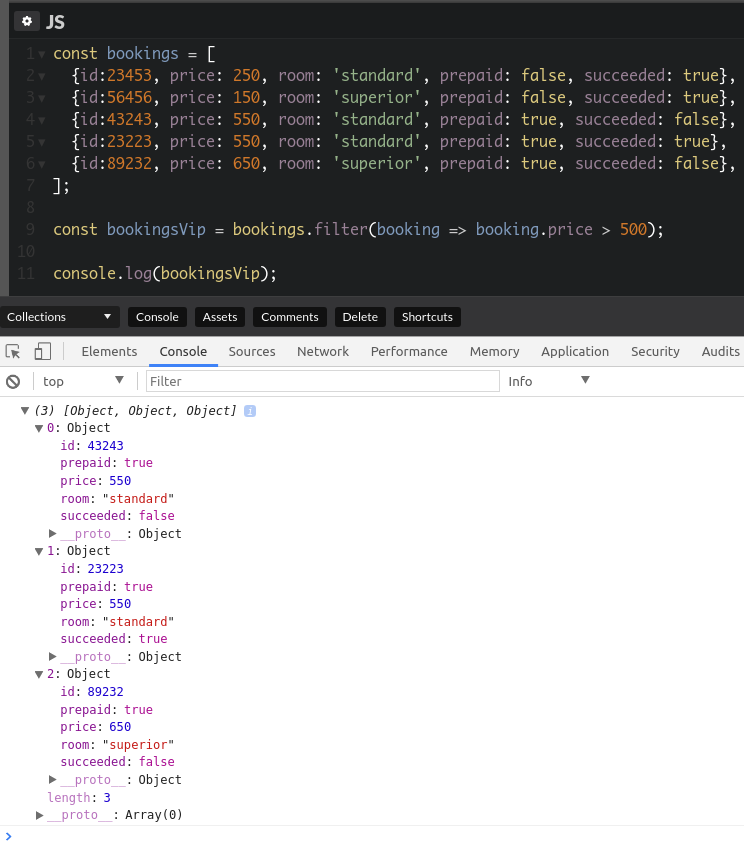The height and width of the screenshot is (854, 744).
Task: Click 'succeeded: true' in the console
Action: [114, 638]
